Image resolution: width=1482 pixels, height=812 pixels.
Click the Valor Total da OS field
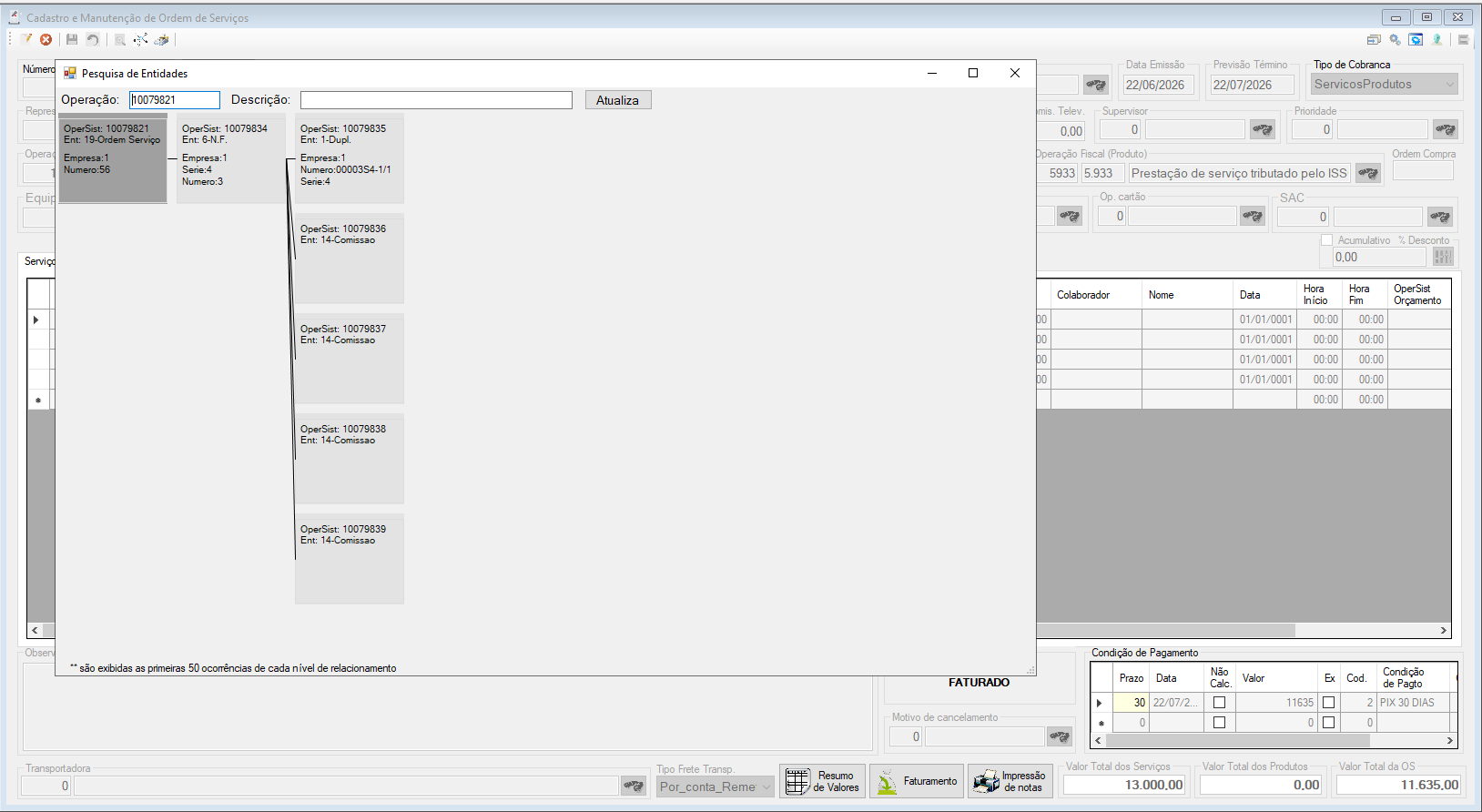[1398, 785]
